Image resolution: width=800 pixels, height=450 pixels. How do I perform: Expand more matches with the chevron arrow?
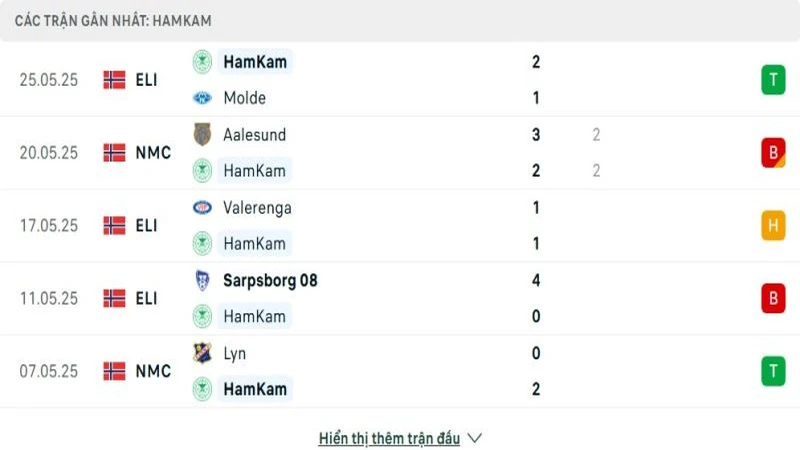[x=475, y=438]
